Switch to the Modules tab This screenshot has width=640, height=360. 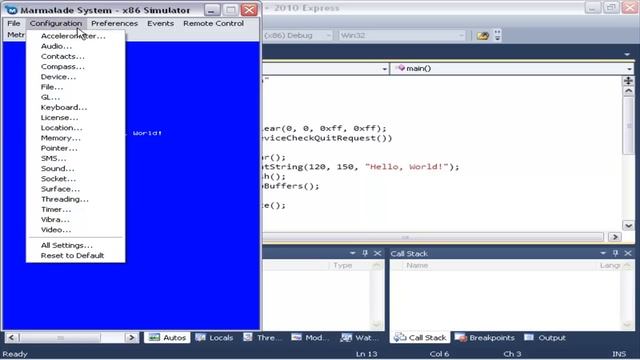[311, 338]
